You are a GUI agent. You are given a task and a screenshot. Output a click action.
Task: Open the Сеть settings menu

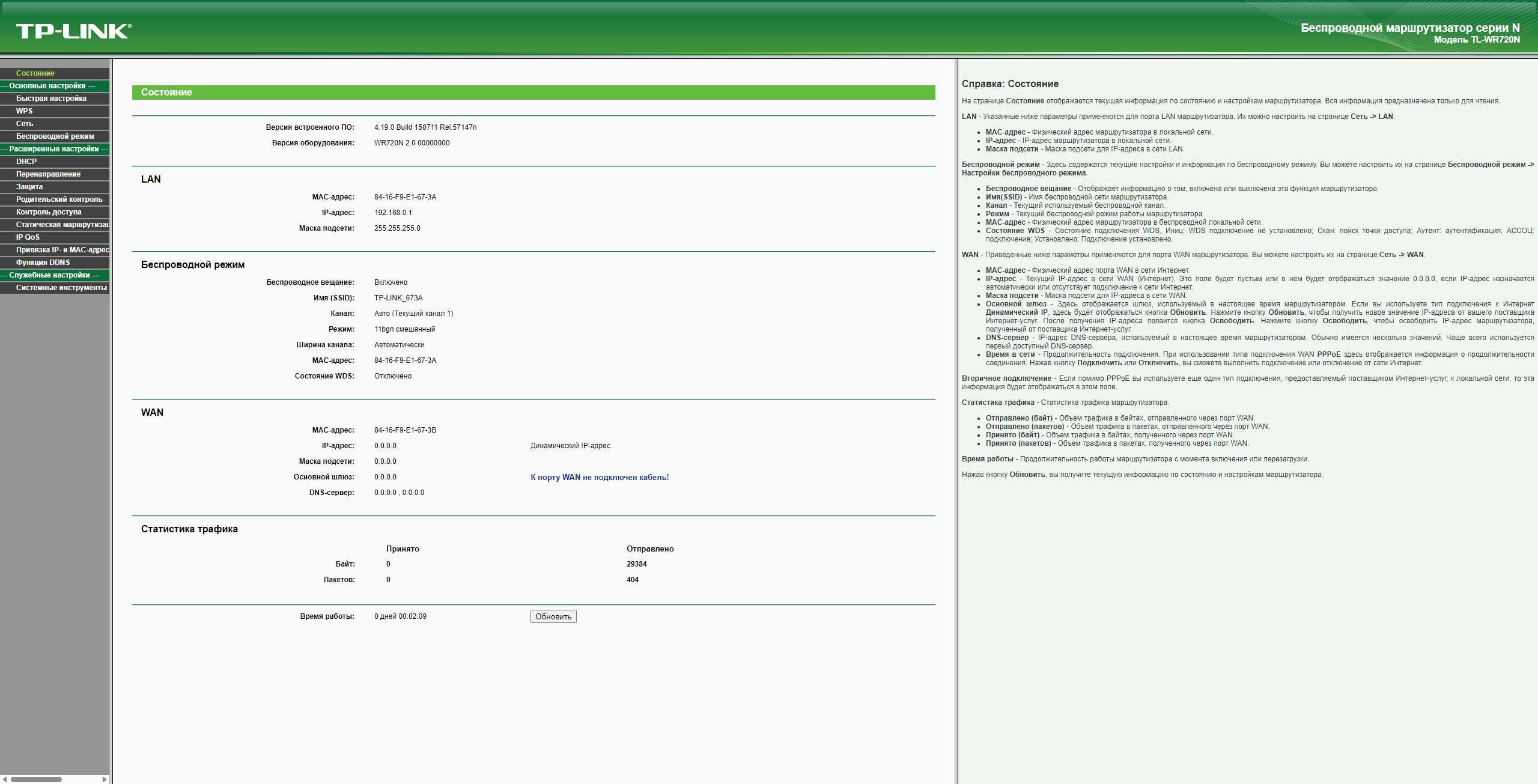click(25, 124)
